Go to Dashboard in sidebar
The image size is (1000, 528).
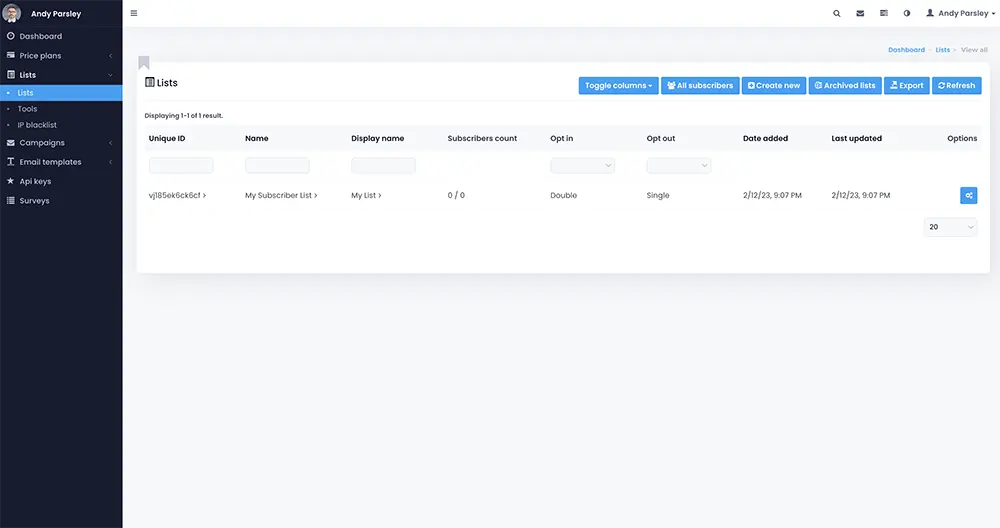coord(61,36)
